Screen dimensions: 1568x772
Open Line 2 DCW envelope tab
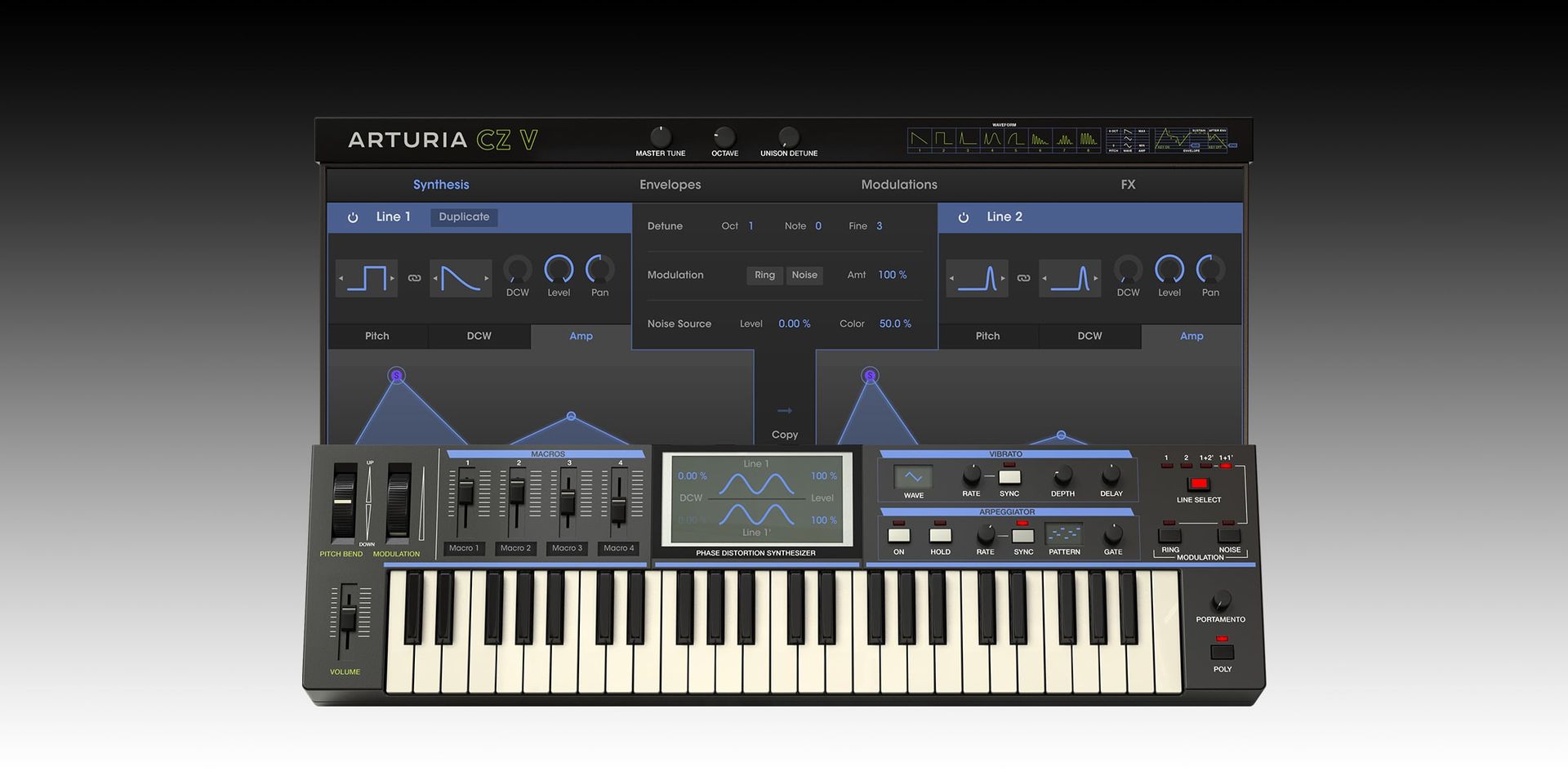click(1089, 336)
